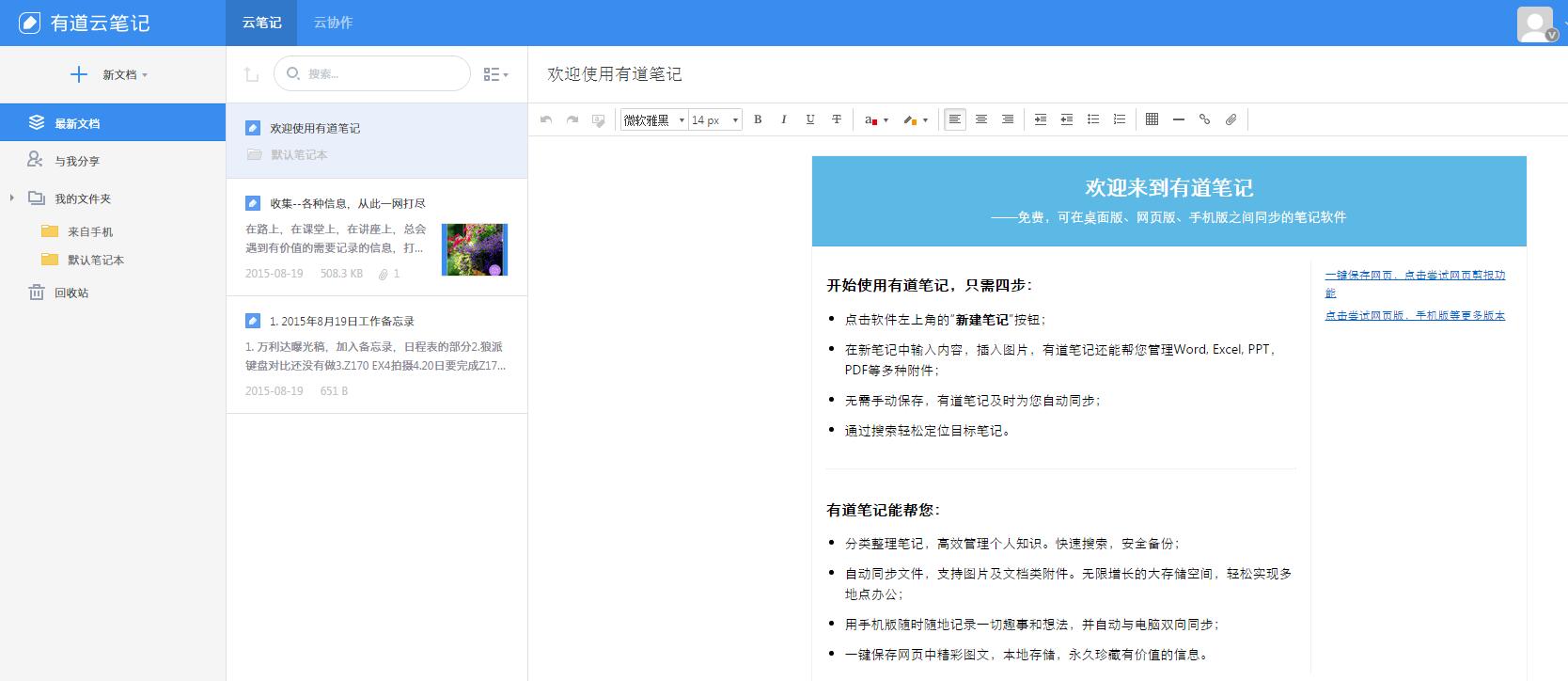Open note 收集--各种信息，从此一网打尽

coord(376,237)
